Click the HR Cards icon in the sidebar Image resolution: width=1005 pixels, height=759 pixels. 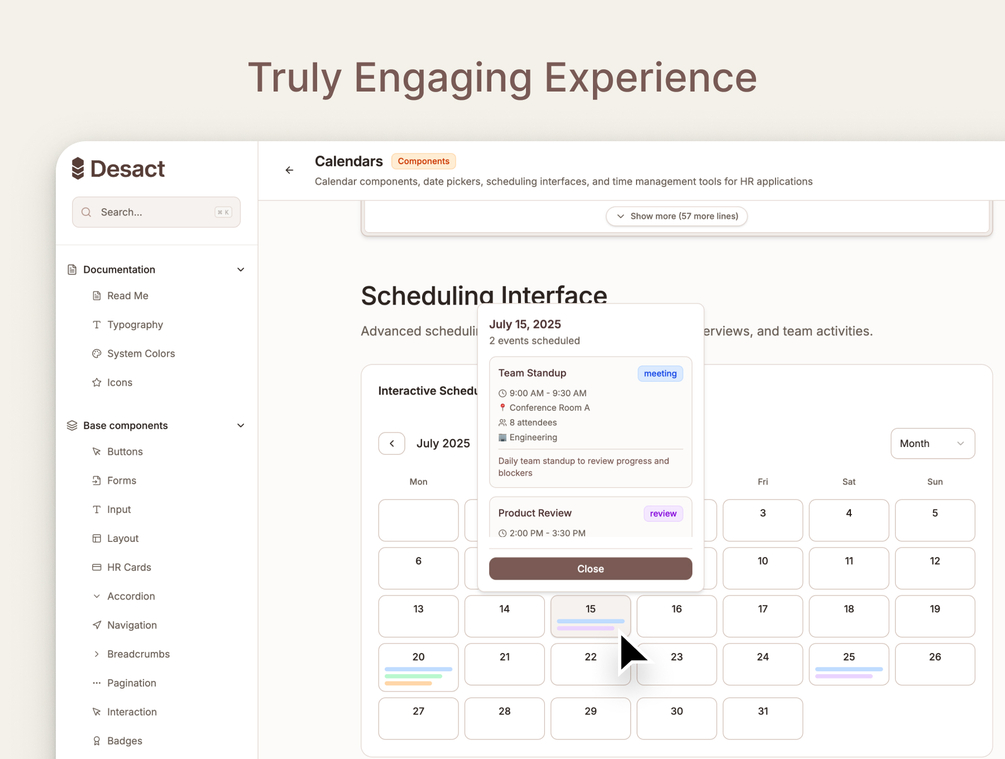97,568
